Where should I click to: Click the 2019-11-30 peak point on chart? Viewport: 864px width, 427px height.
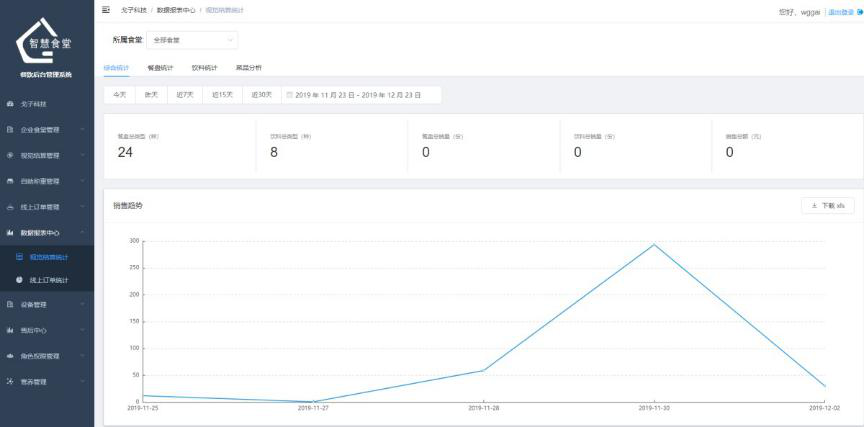[654, 244]
